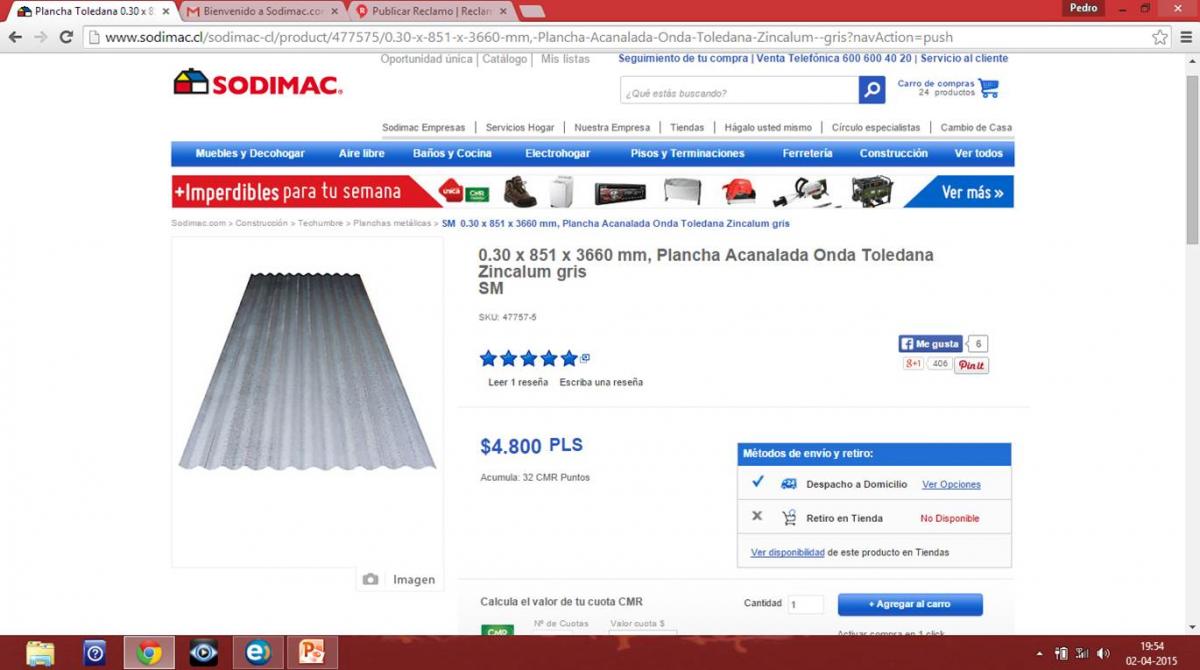This screenshot has width=1200, height=670.
Task: Open Internet Explorer in taskbar
Action: [x=257, y=652]
